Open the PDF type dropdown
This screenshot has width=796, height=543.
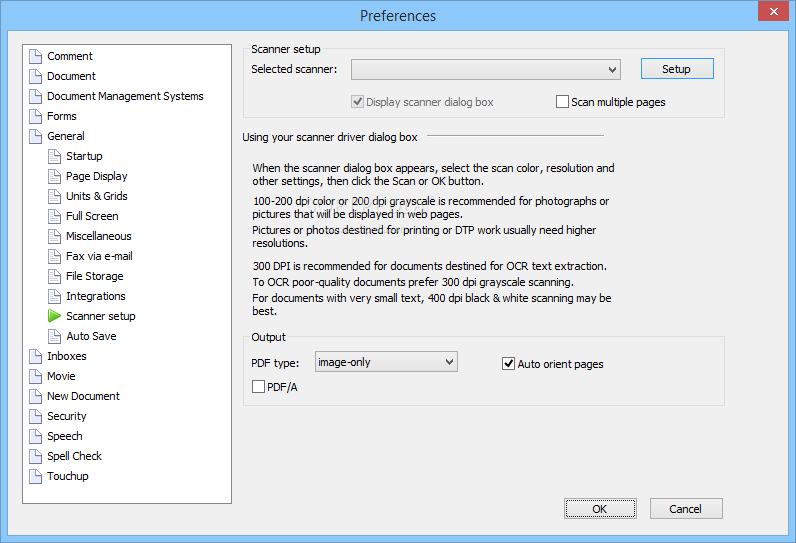386,362
